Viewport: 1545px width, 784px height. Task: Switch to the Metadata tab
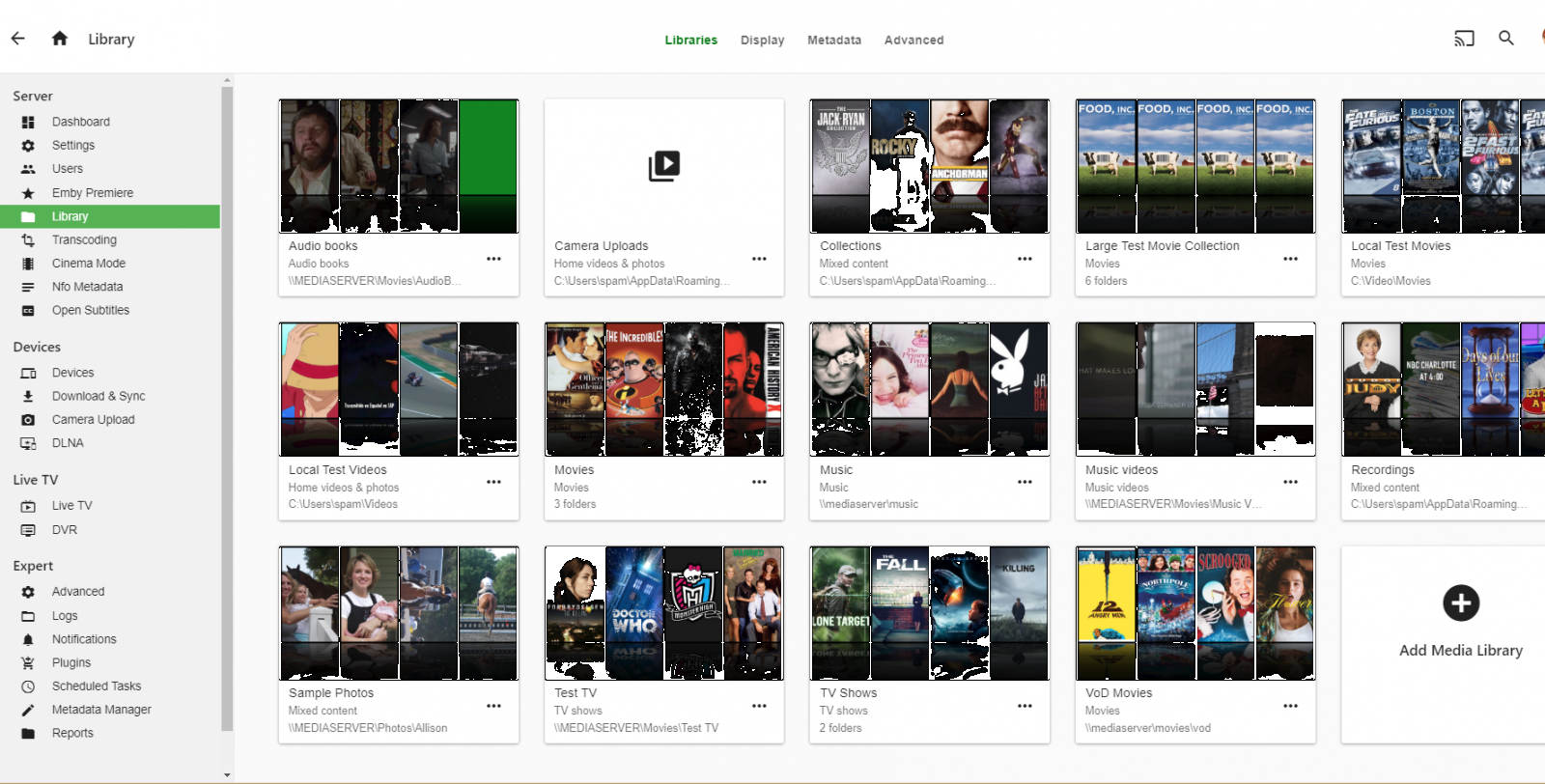[x=833, y=41]
